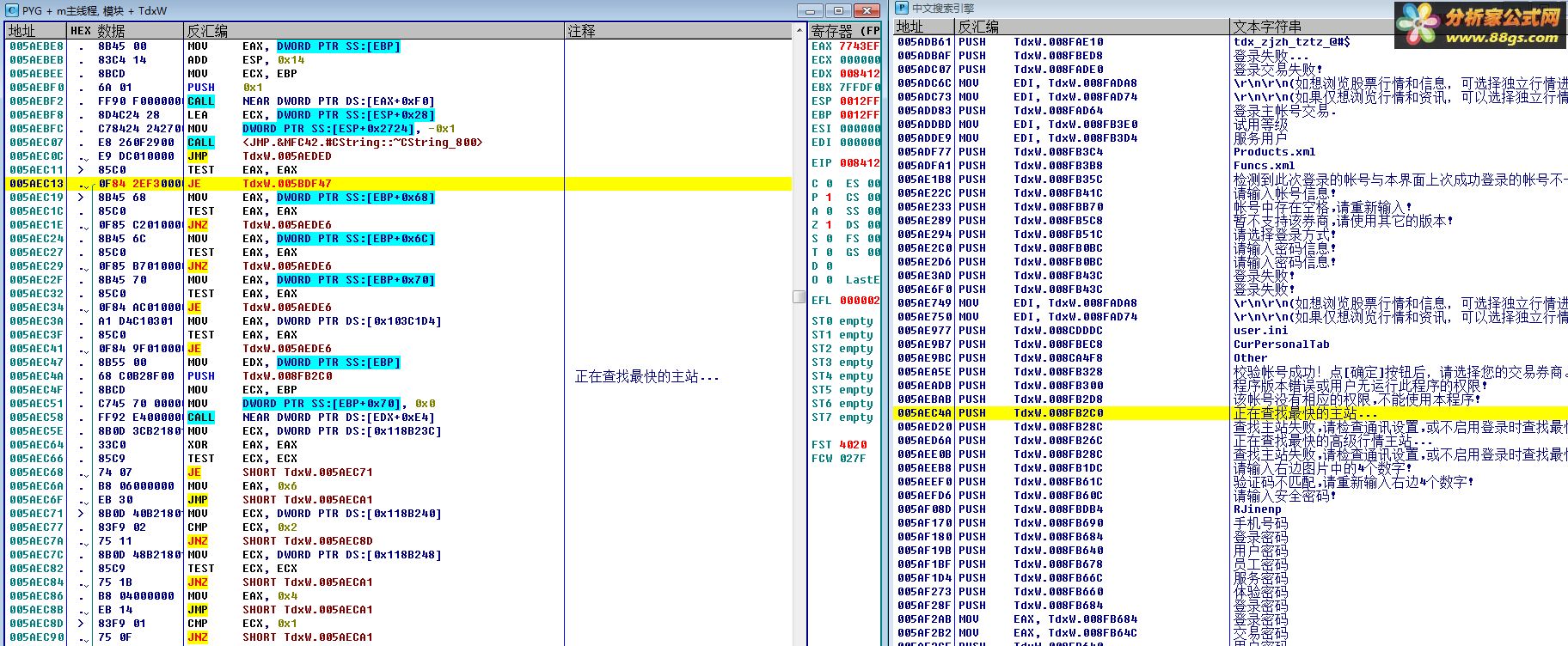
Task: Select the CMP ECX, 0x2 line at 005AEC77
Action: click(x=399, y=527)
